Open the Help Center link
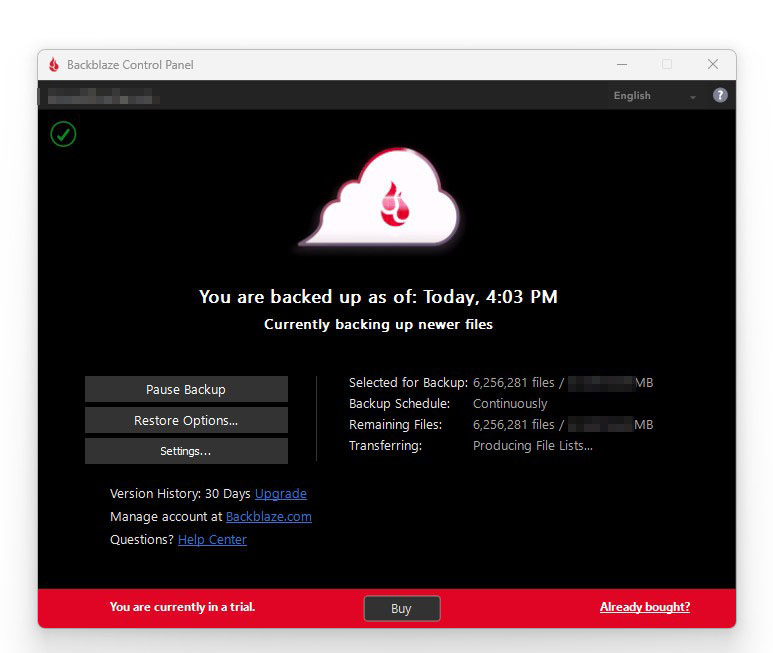 [212, 539]
